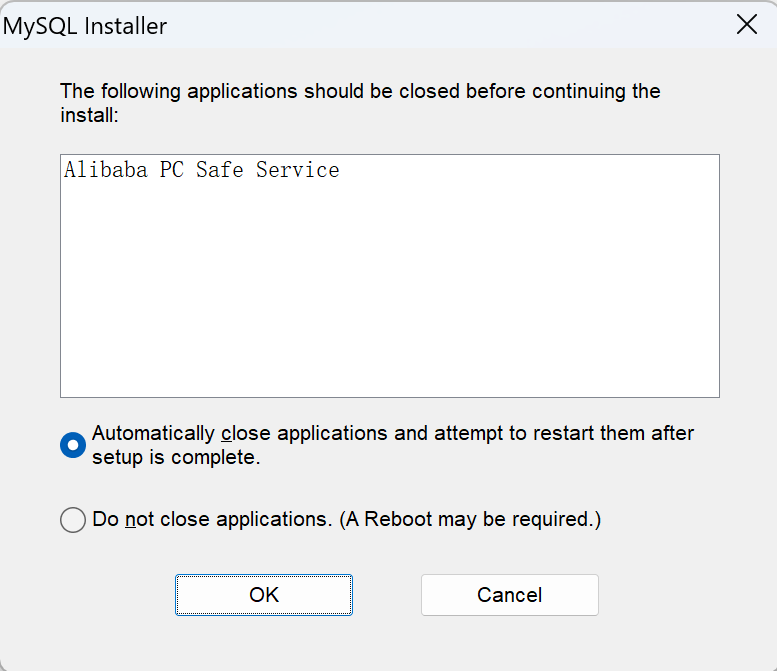
Task: Highlight the Alibaba PC Safe Service entry
Action: (202, 170)
